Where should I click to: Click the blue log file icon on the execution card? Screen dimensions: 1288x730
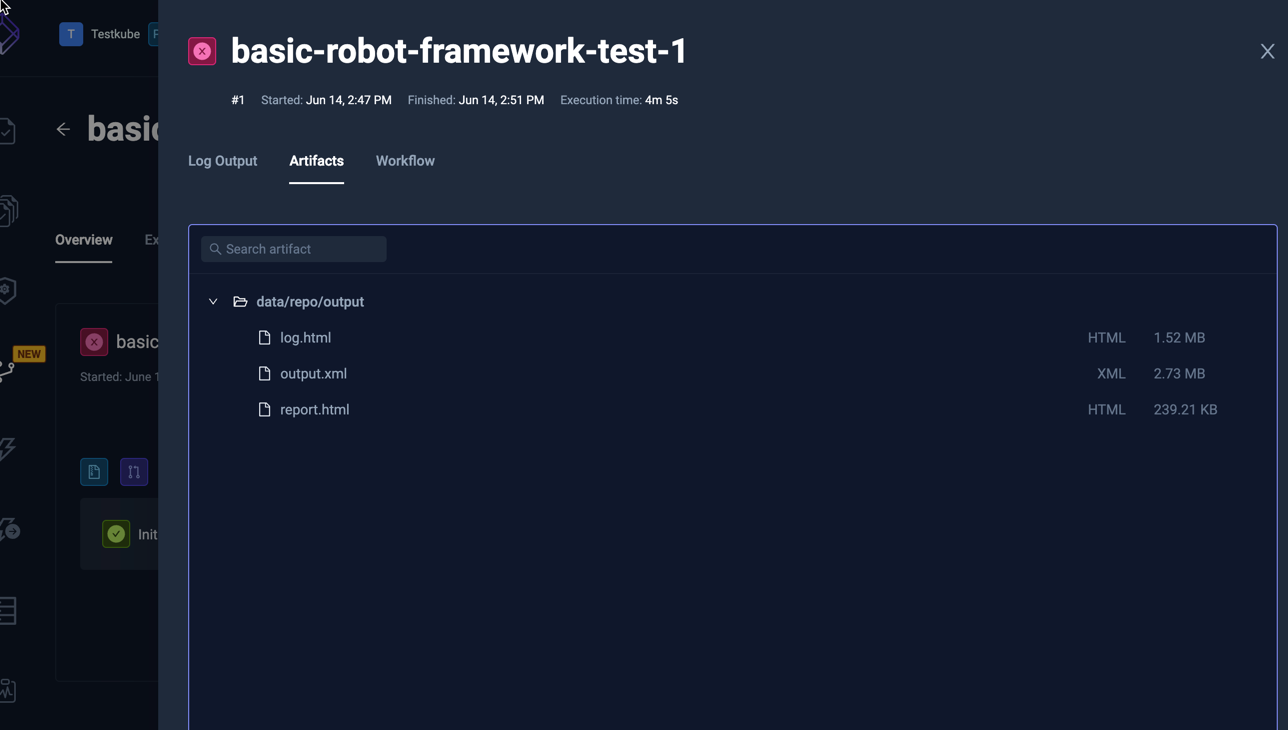coord(94,471)
